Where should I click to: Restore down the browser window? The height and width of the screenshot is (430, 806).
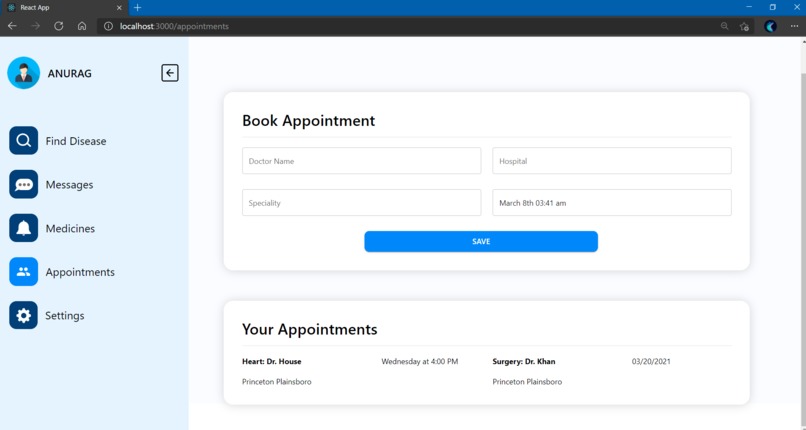point(773,7)
